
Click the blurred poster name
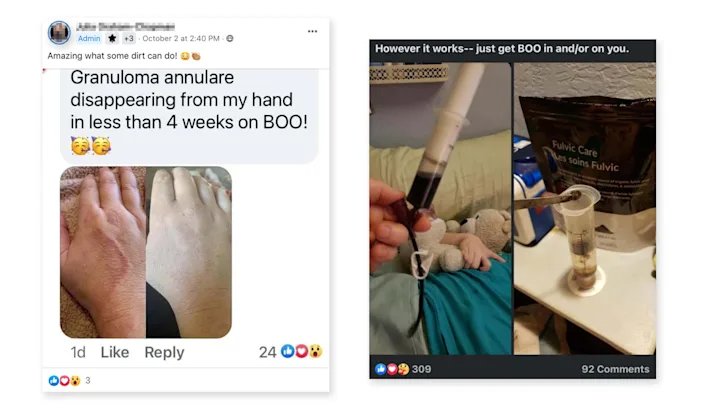[x=125, y=26]
